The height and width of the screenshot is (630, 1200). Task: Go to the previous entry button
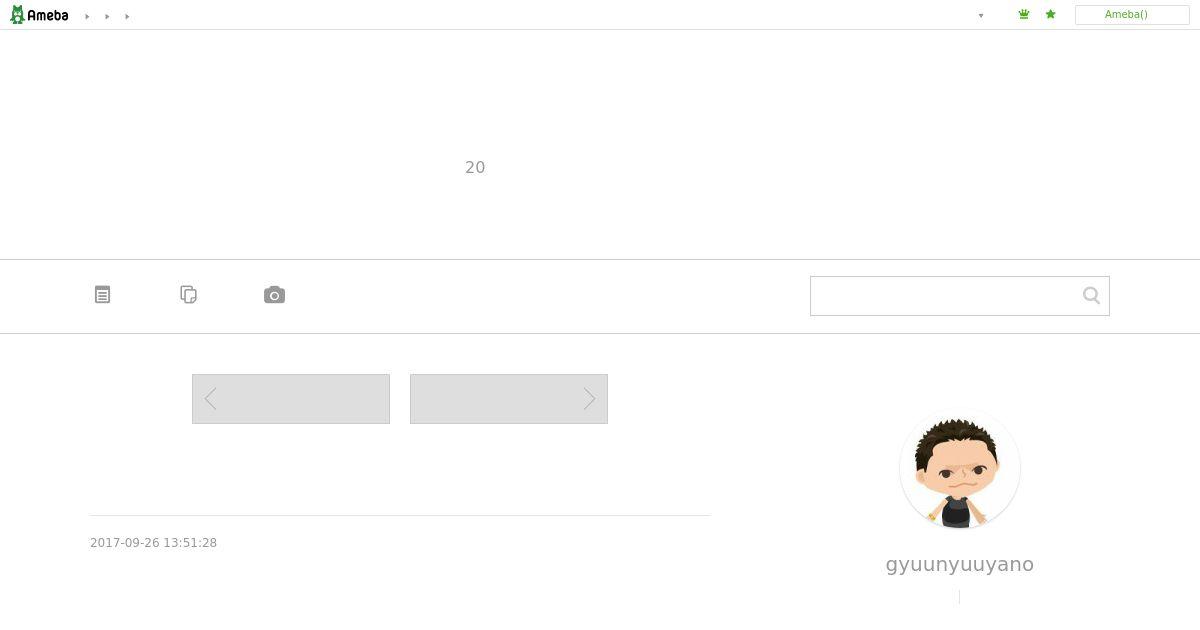pos(291,399)
